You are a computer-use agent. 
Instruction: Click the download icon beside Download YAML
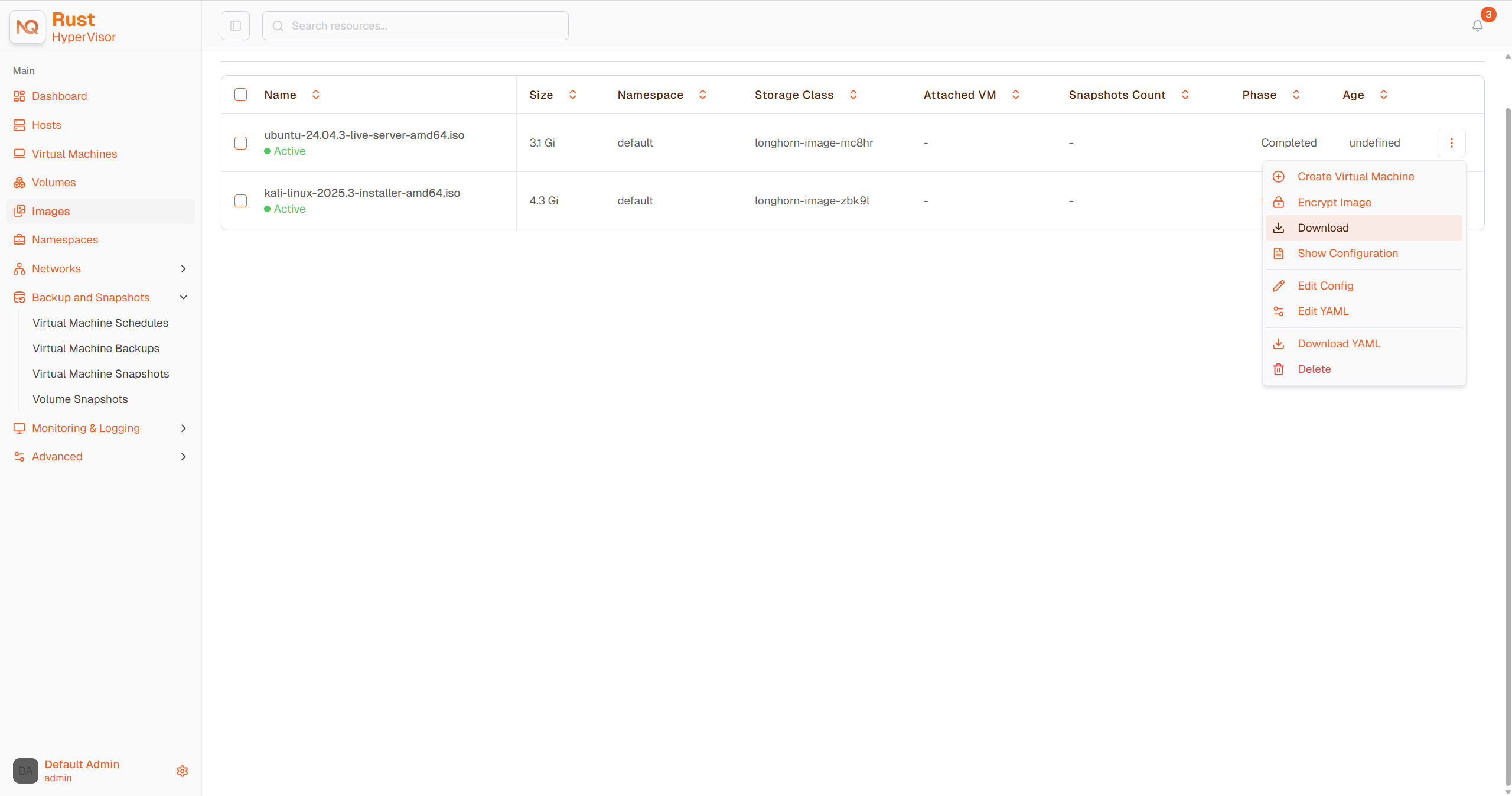[1279, 344]
